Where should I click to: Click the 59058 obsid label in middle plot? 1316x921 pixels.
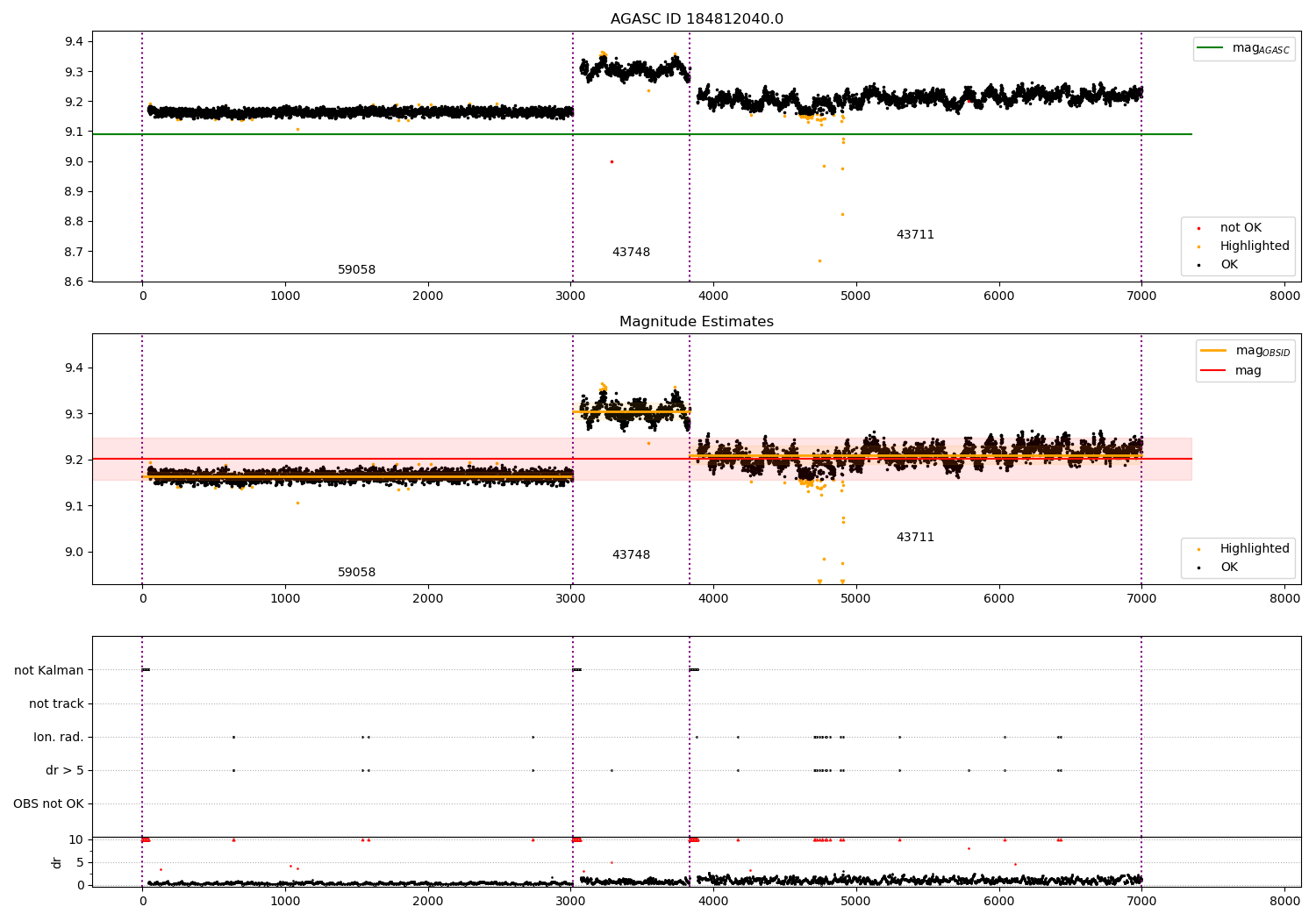pyautogui.click(x=356, y=573)
